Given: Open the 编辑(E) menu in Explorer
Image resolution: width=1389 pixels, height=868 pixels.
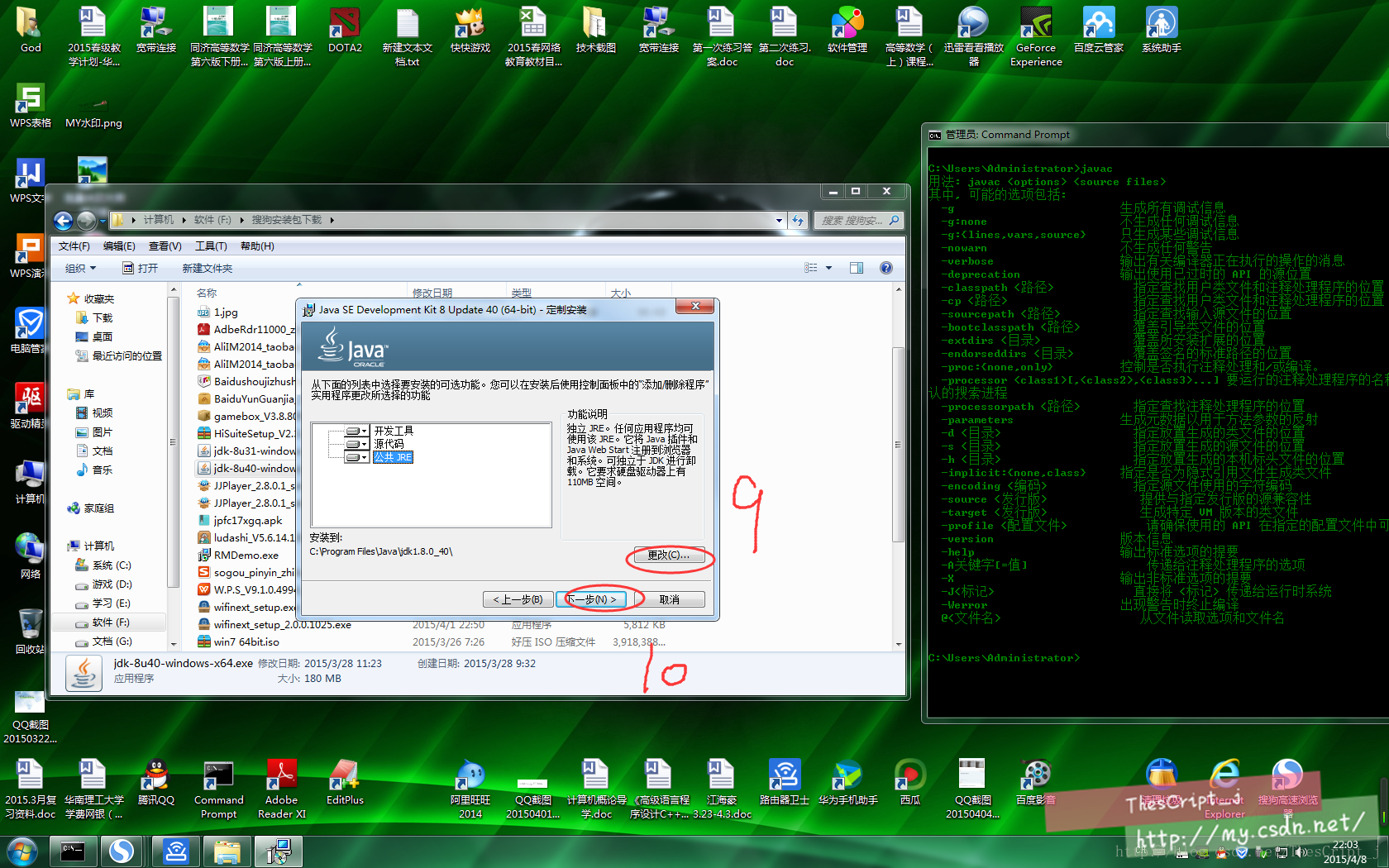Looking at the screenshot, I should point(119,246).
